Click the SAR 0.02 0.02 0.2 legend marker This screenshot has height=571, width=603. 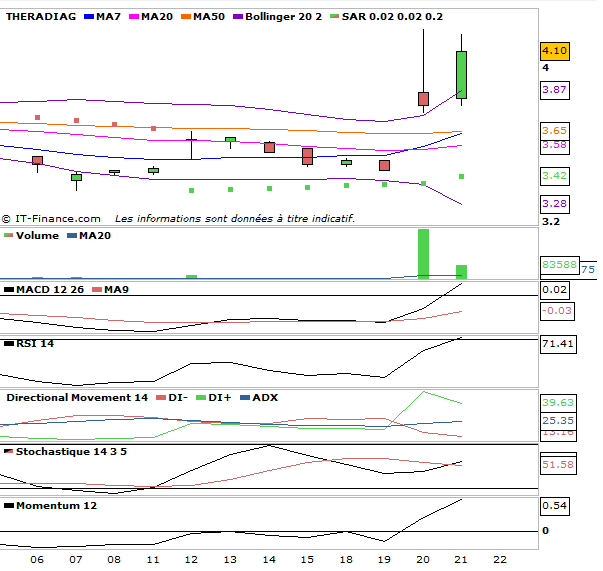(x=335, y=17)
